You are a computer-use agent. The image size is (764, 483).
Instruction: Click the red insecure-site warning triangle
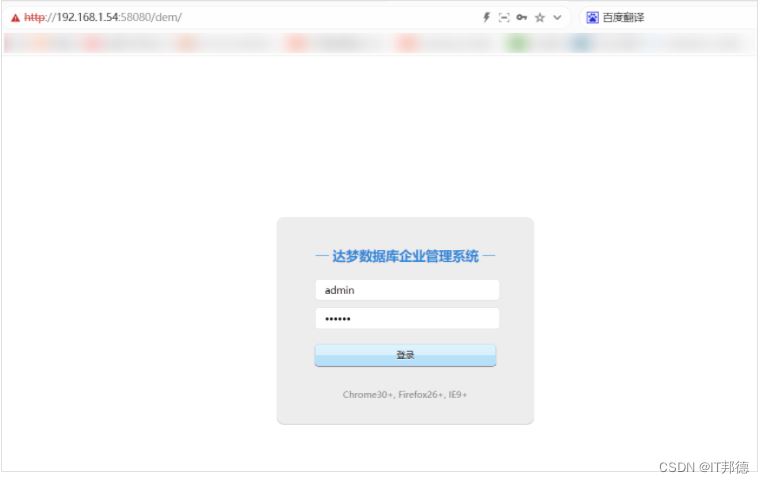pos(15,18)
